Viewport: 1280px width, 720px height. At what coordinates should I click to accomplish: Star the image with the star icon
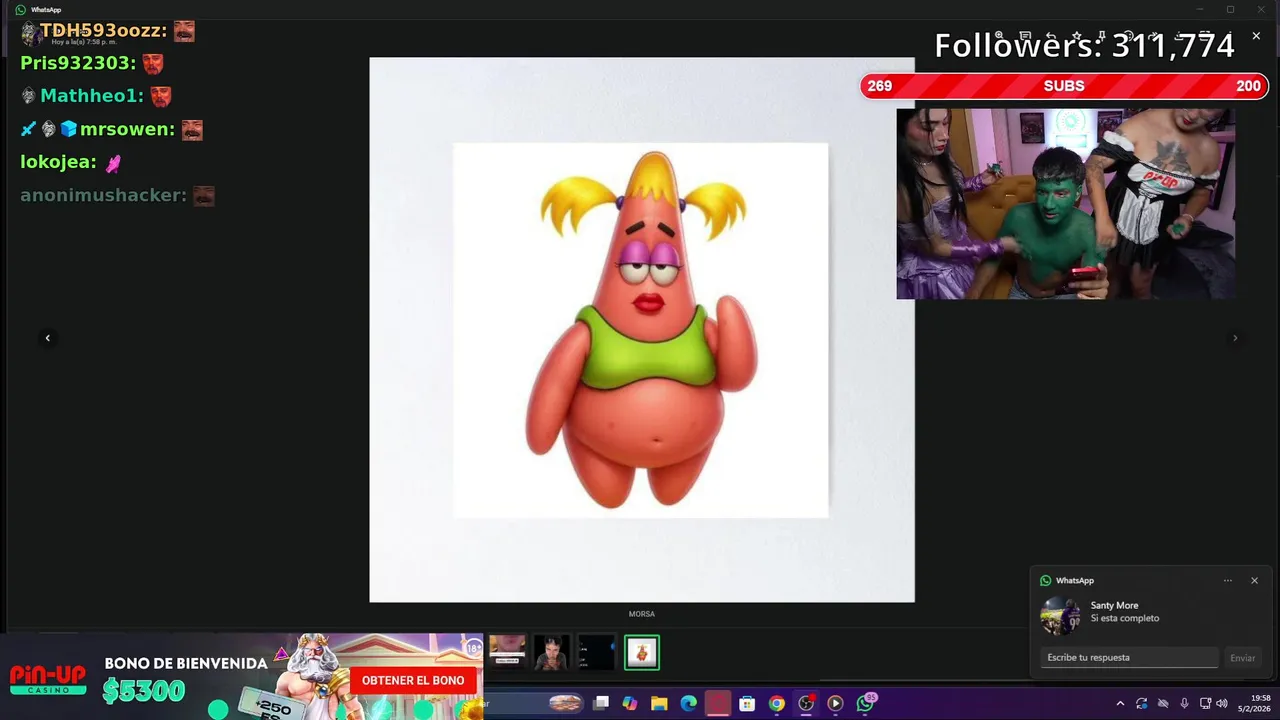tap(1077, 36)
